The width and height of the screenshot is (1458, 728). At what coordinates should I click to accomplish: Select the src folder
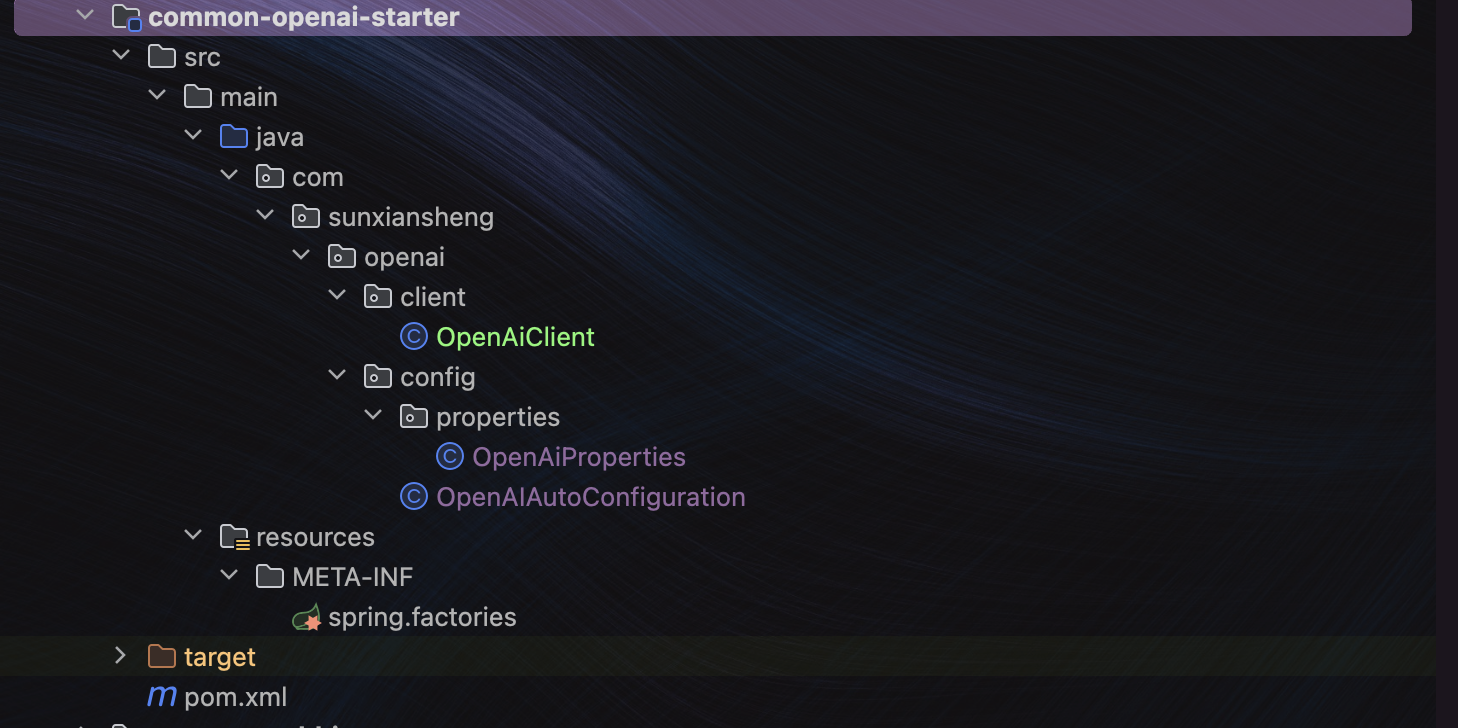(202, 57)
